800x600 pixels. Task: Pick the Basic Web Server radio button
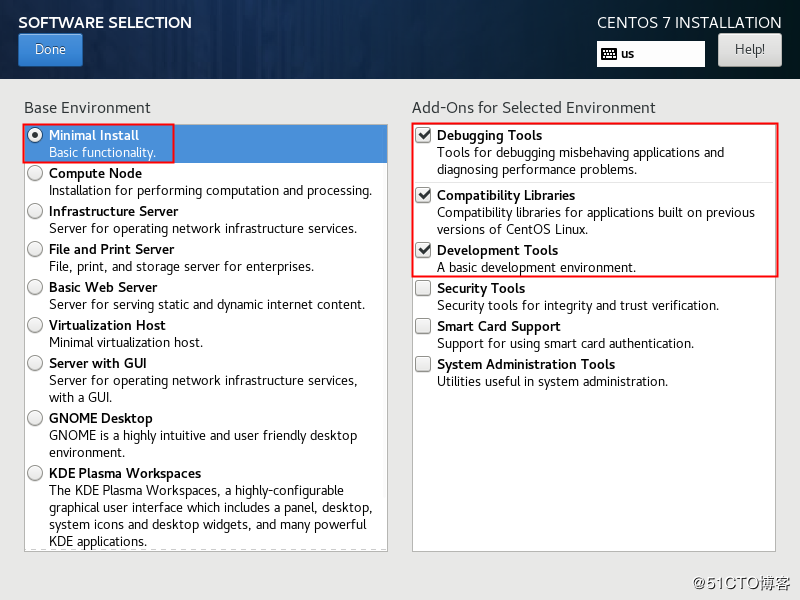(35, 287)
